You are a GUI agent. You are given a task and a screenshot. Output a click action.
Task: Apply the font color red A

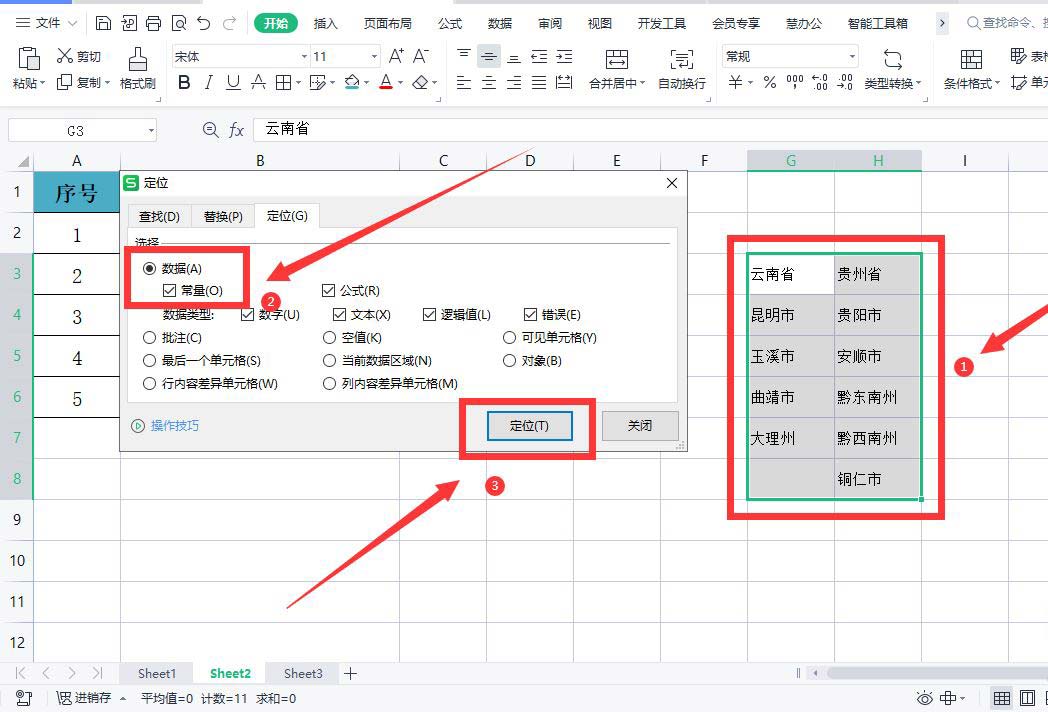[x=386, y=82]
